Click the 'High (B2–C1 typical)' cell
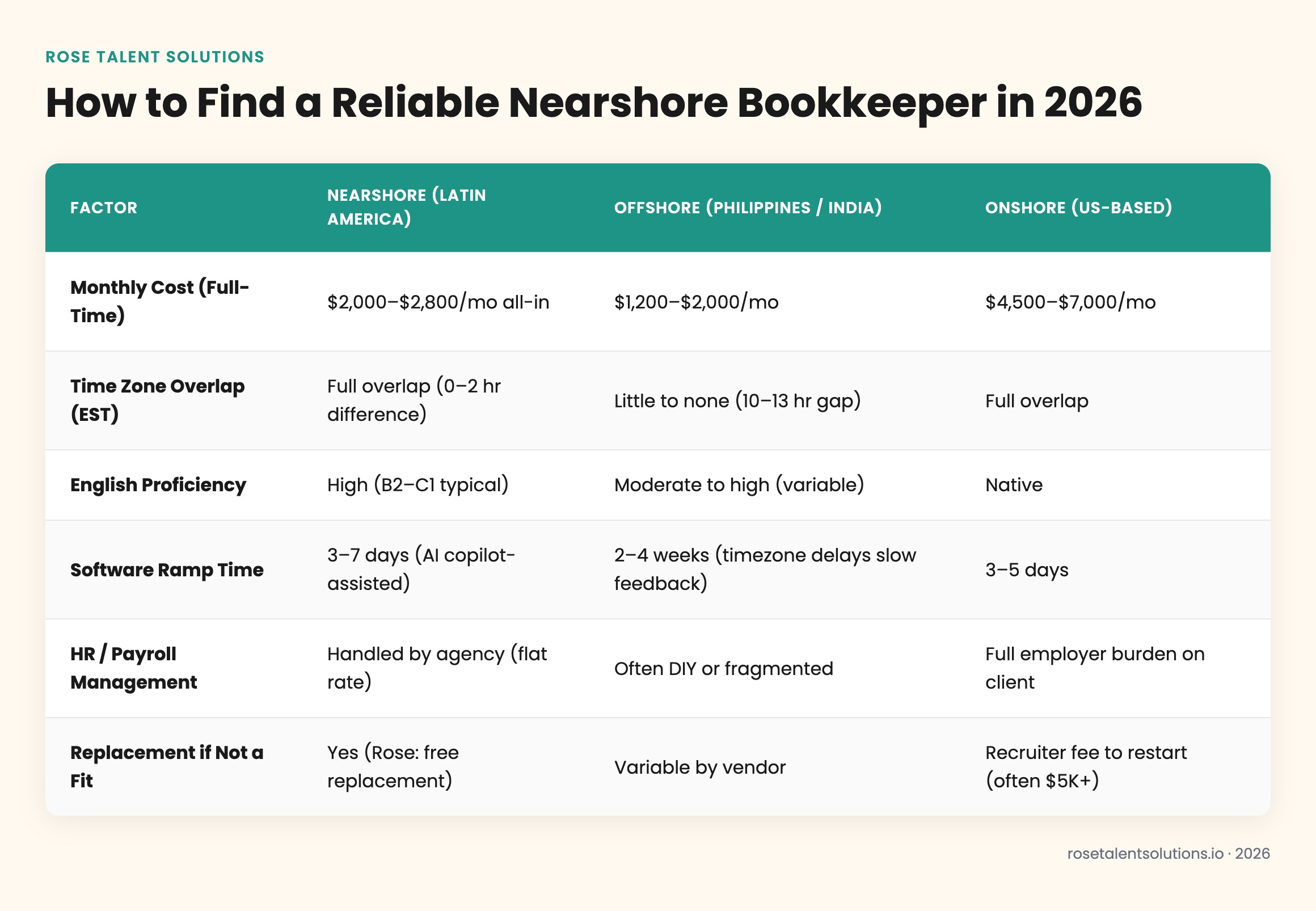Viewport: 1316px width, 911px height. [417, 484]
